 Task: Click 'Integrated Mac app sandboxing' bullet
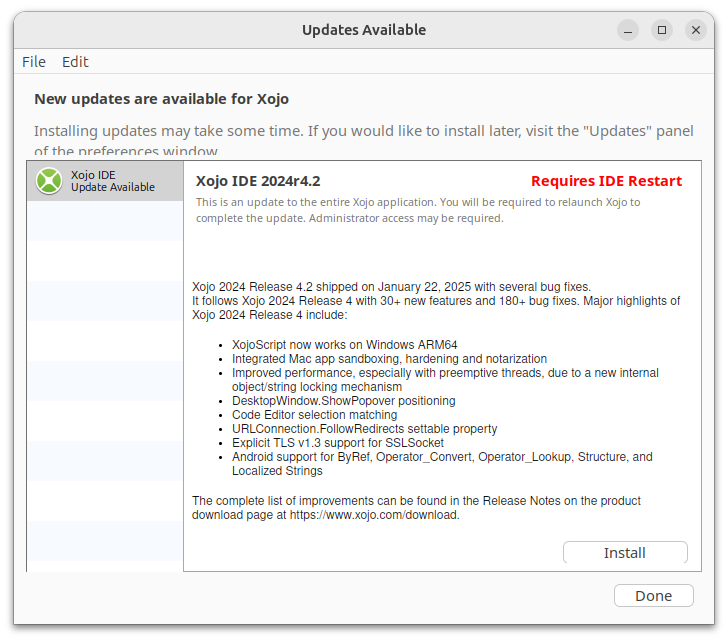(x=389, y=359)
